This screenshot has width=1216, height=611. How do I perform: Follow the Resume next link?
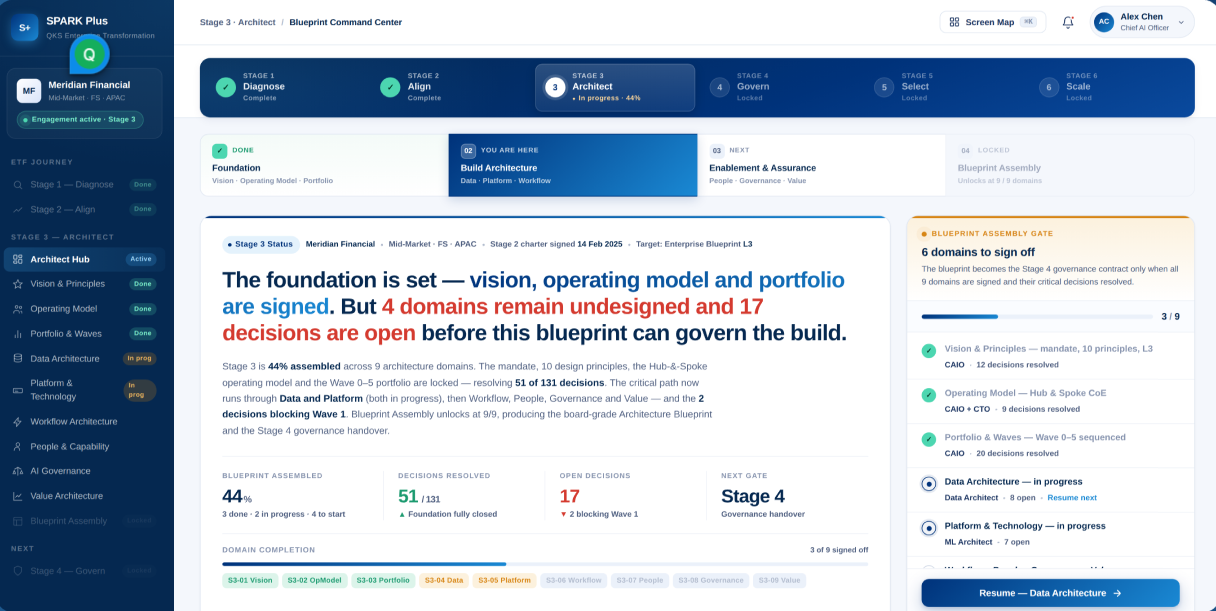click(1072, 497)
